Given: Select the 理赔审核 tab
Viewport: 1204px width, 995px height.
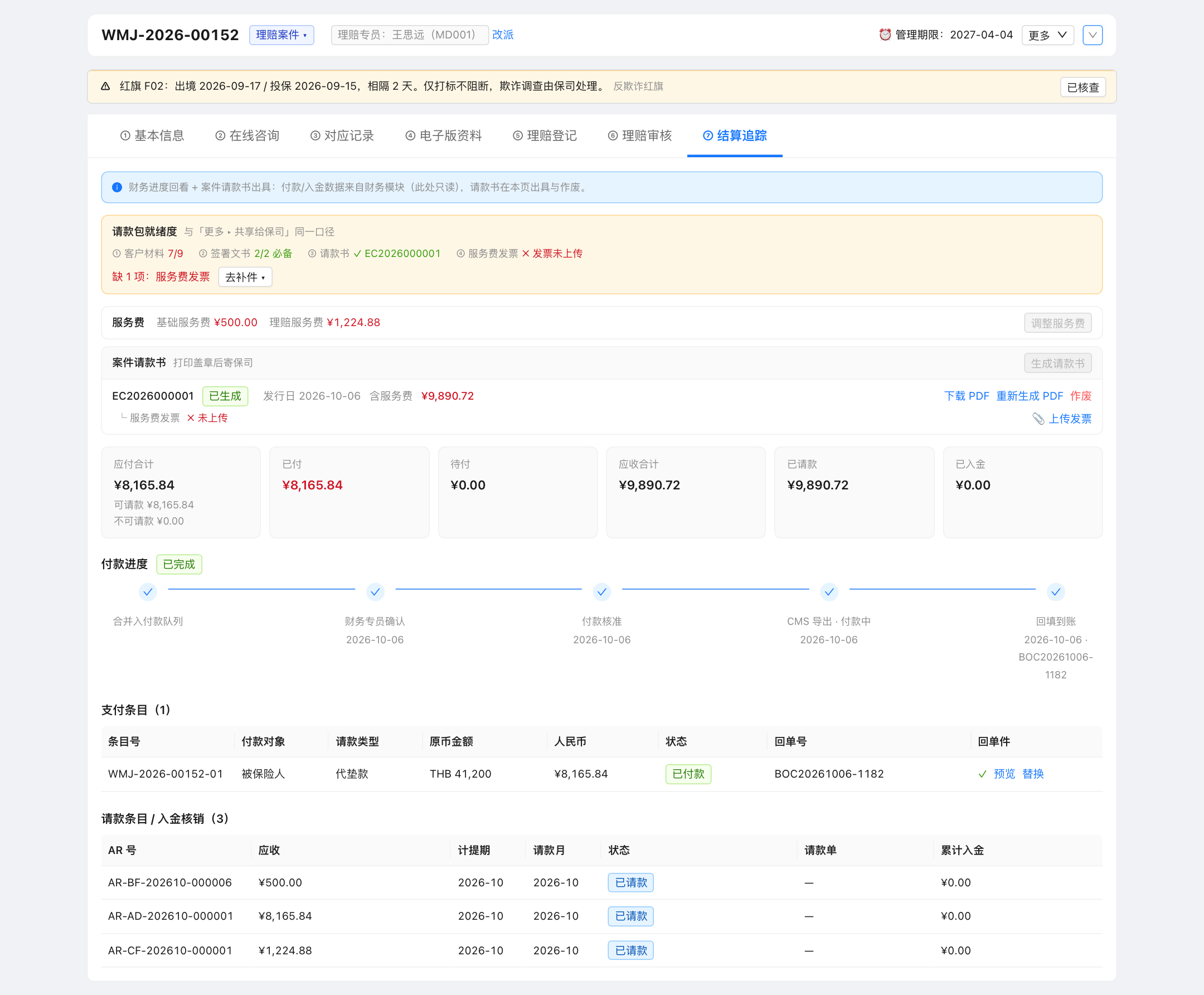Looking at the screenshot, I should click(x=640, y=136).
